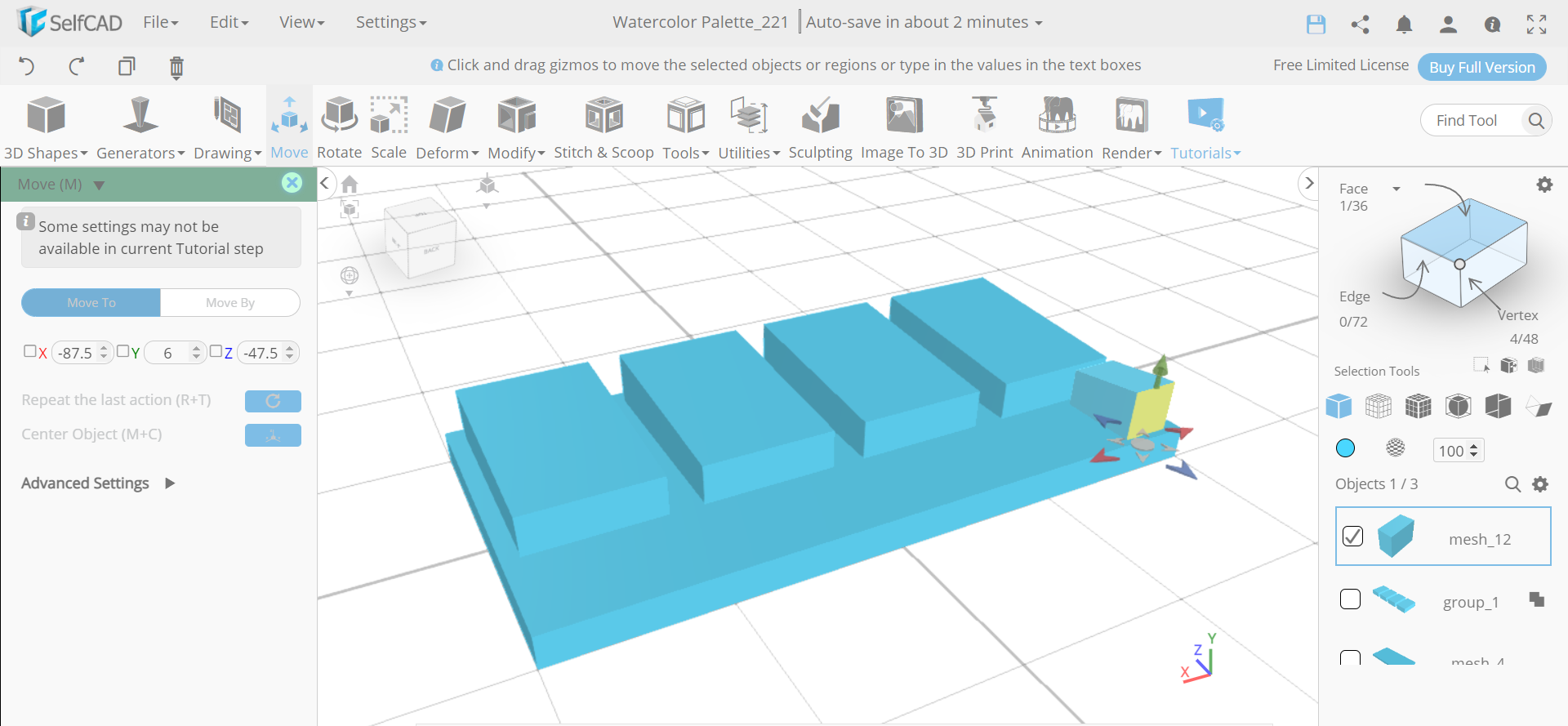Click the green Y axis gizmo arrow

click(x=1160, y=370)
